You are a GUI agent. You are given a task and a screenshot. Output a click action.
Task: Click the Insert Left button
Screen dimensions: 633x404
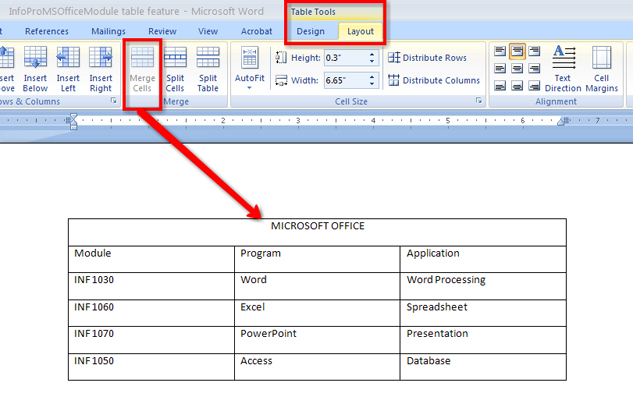pyautogui.click(x=68, y=69)
